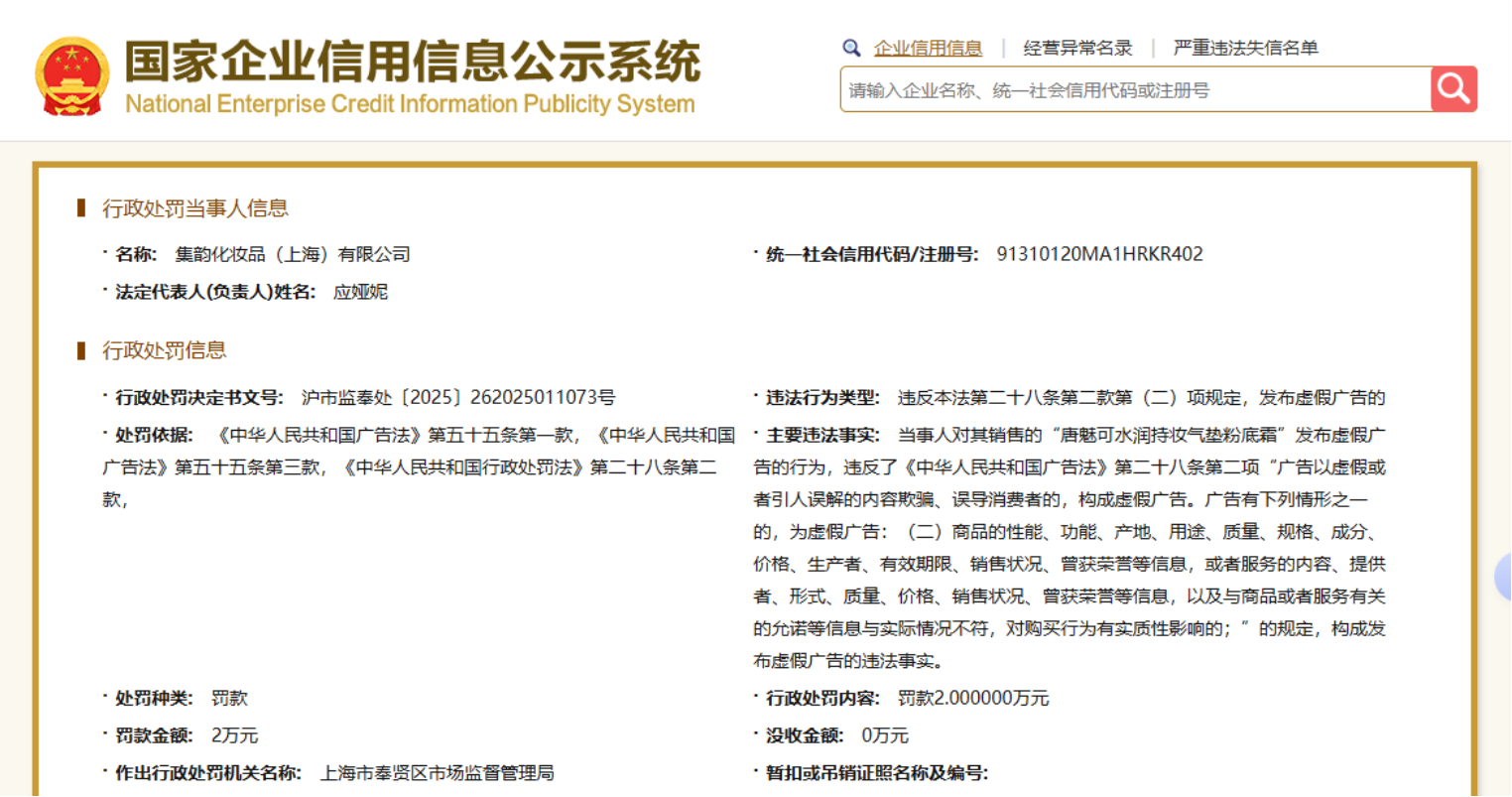Screen dimensions: 1512x797
Task: Click the 法定代表人(负责人)姓名 label
Action: coord(215,292)
